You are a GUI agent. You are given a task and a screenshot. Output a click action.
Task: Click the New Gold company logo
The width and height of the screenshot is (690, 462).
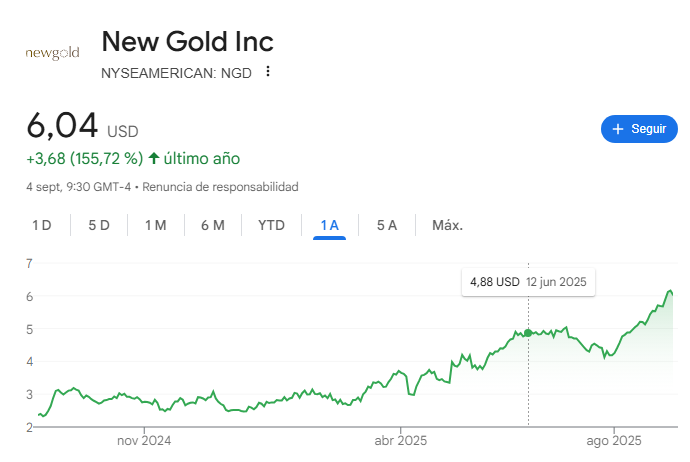(52, 53)
